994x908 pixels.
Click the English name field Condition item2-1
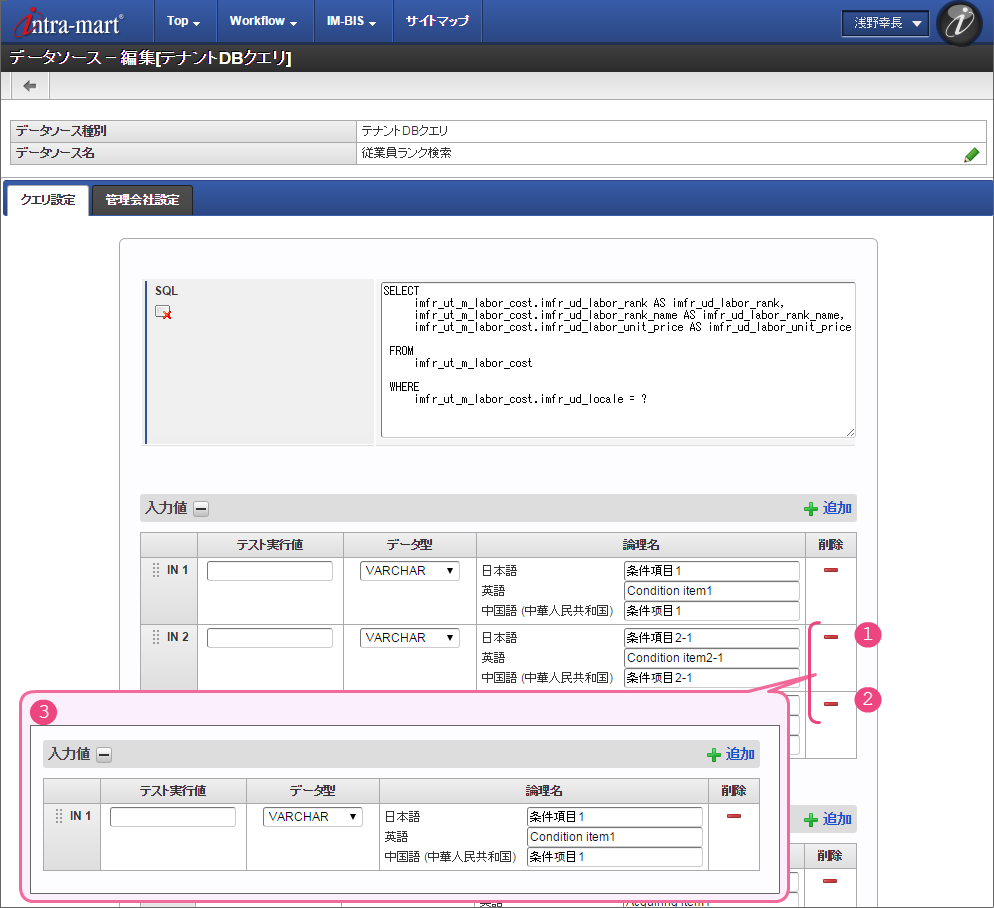(x=711, y=658)
